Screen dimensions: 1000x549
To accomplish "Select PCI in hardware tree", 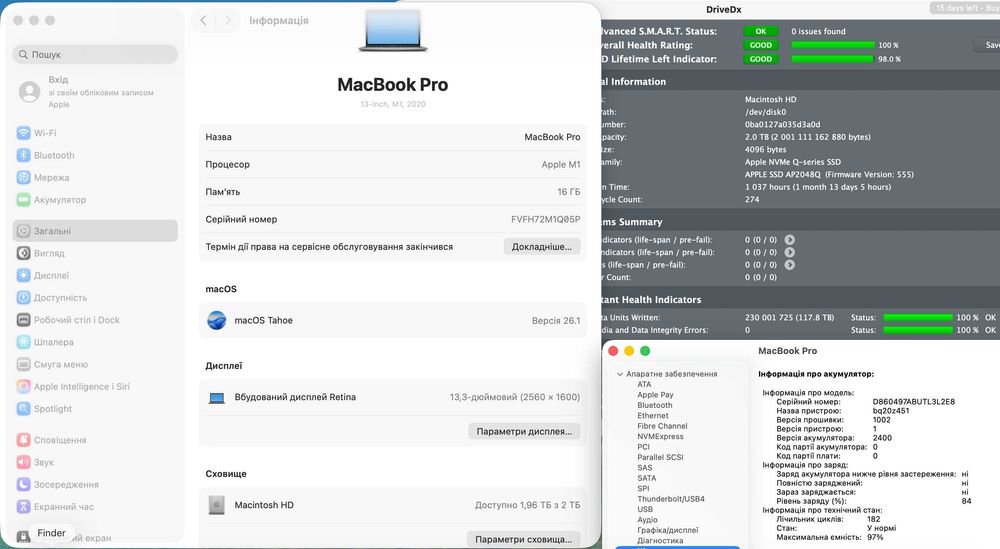I will (643, 447).
